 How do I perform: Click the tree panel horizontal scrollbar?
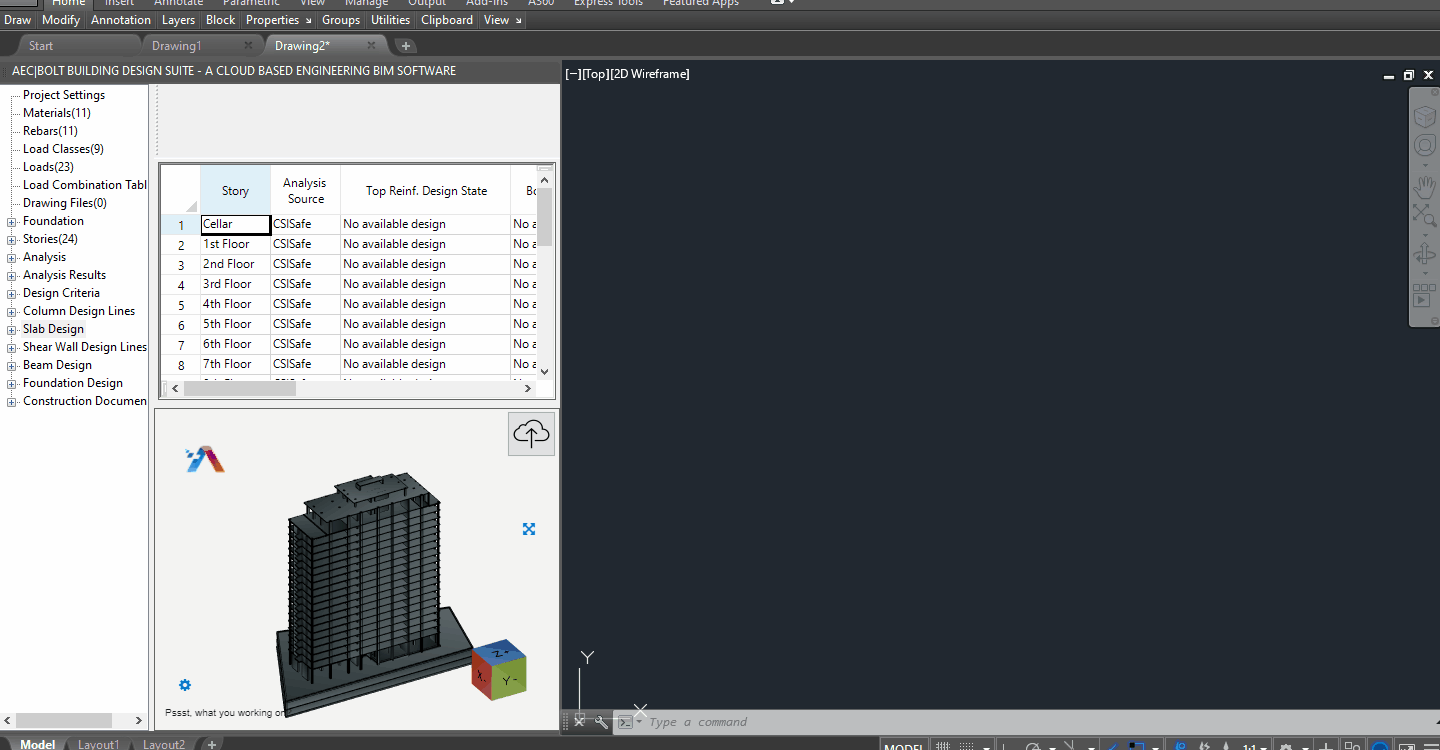[x=75, y=720]
